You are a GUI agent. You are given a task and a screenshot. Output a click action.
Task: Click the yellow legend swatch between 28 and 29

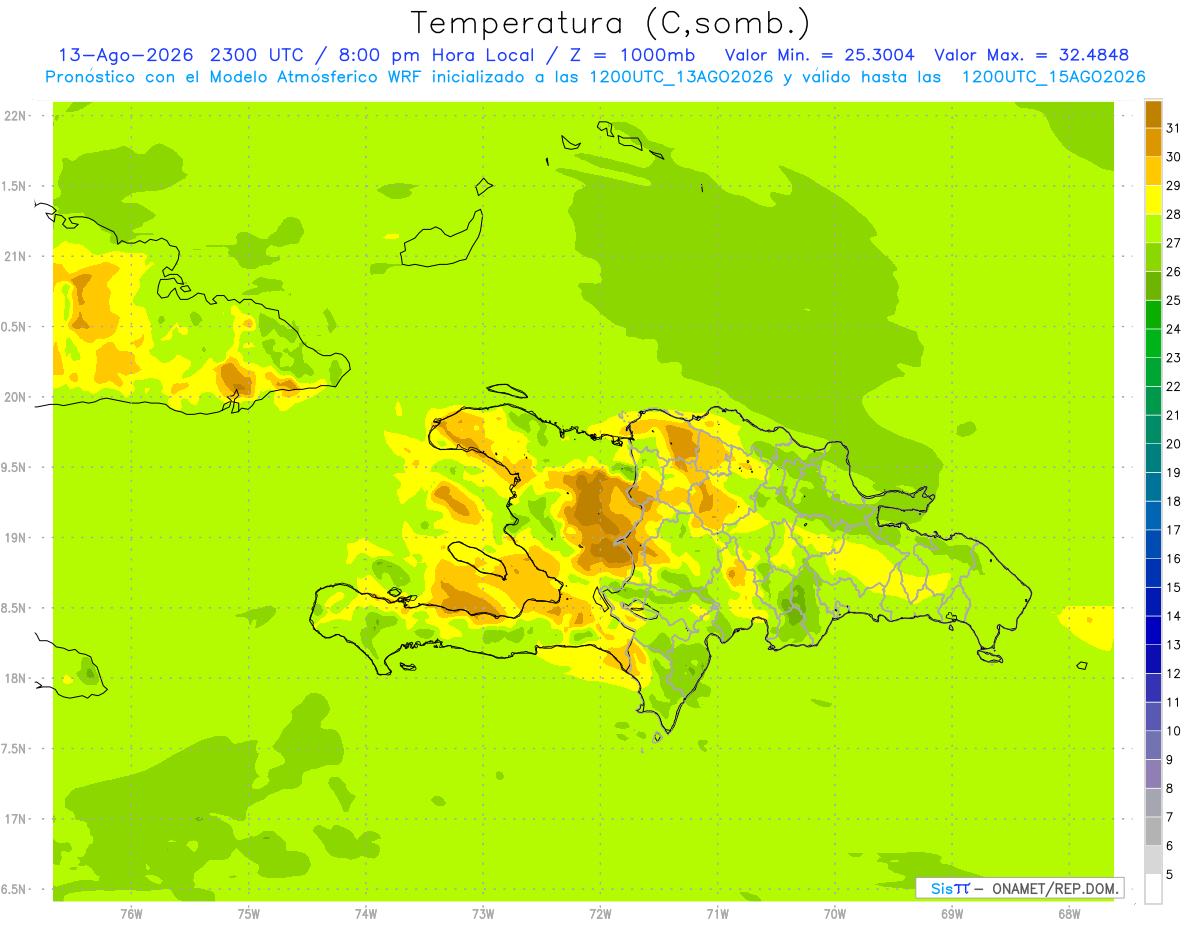(1153, 200)
